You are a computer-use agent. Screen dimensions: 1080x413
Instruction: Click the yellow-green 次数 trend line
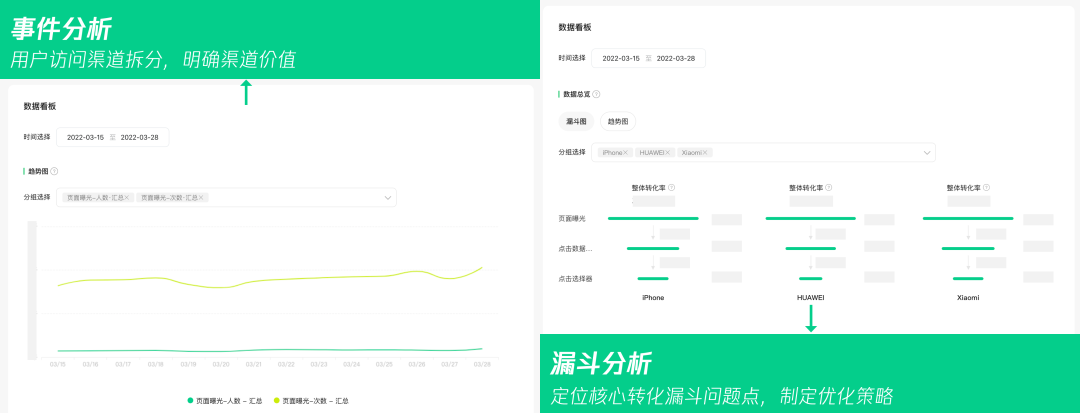coord(270,279)
